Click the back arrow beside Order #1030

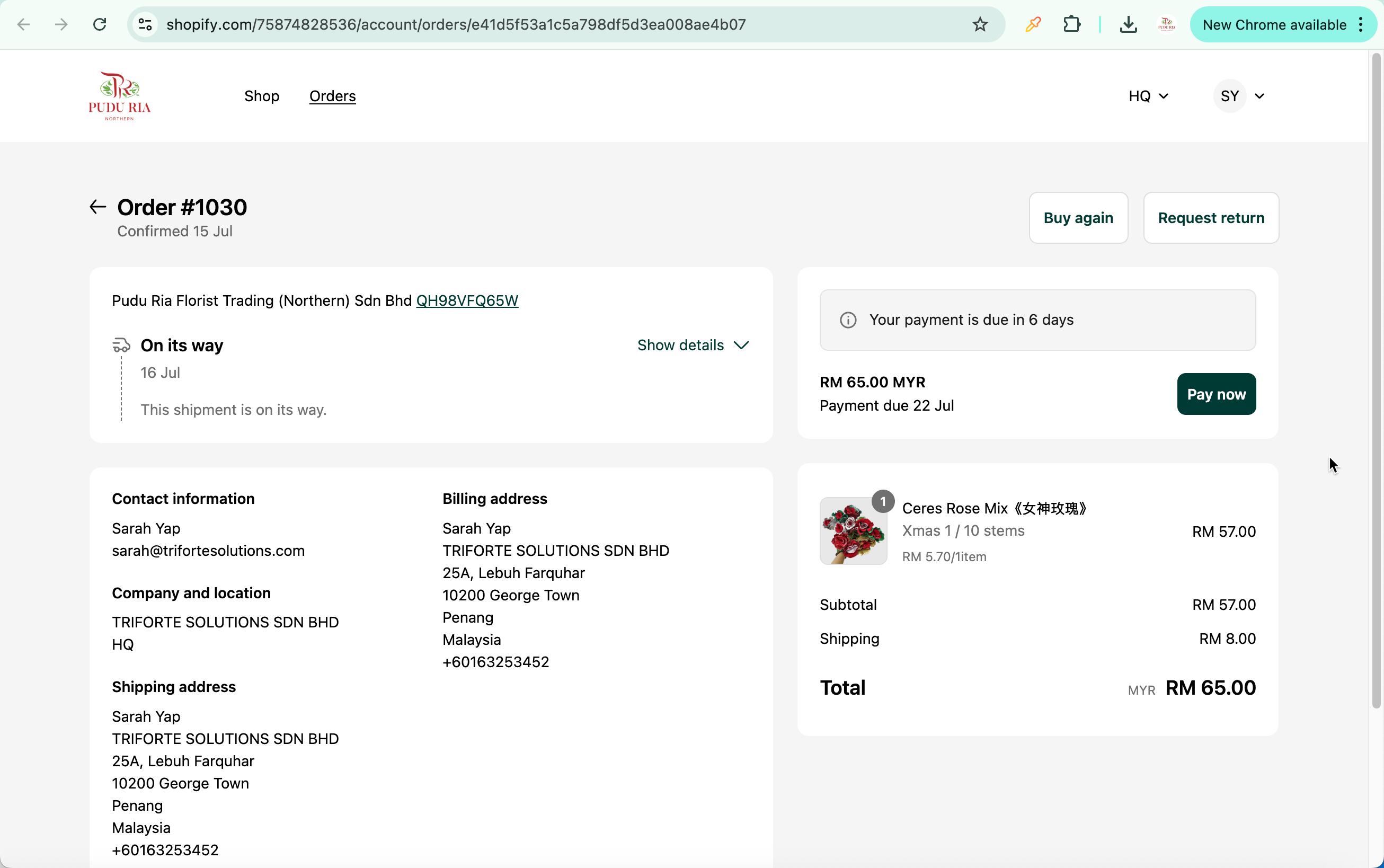point(97,207)
